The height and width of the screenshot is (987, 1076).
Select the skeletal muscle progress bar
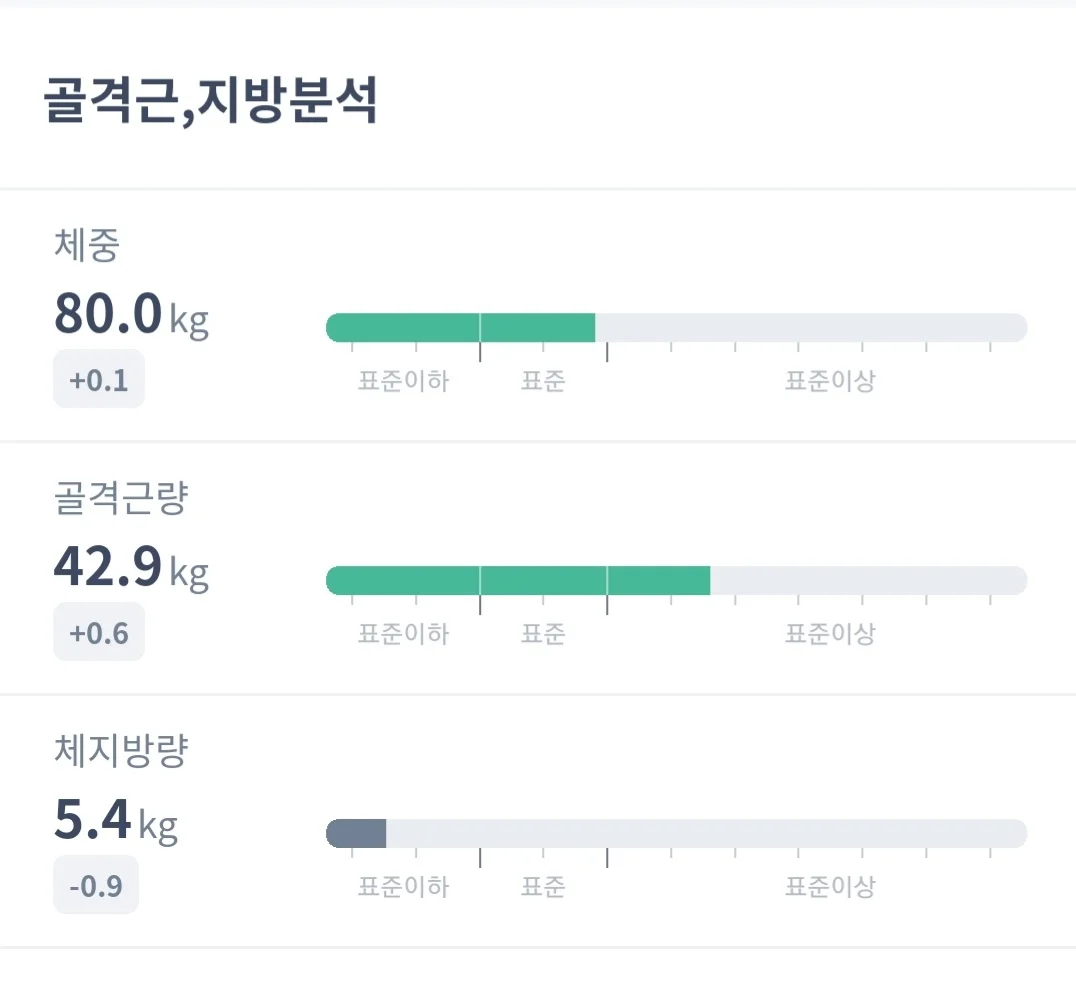(x=675, y=579)
